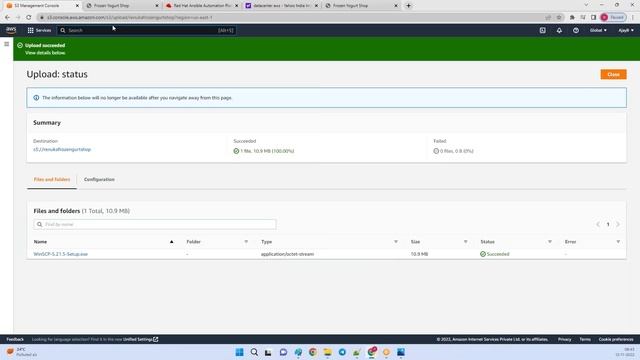Toggle the left navigation hamburger menu

pos(7,44)
